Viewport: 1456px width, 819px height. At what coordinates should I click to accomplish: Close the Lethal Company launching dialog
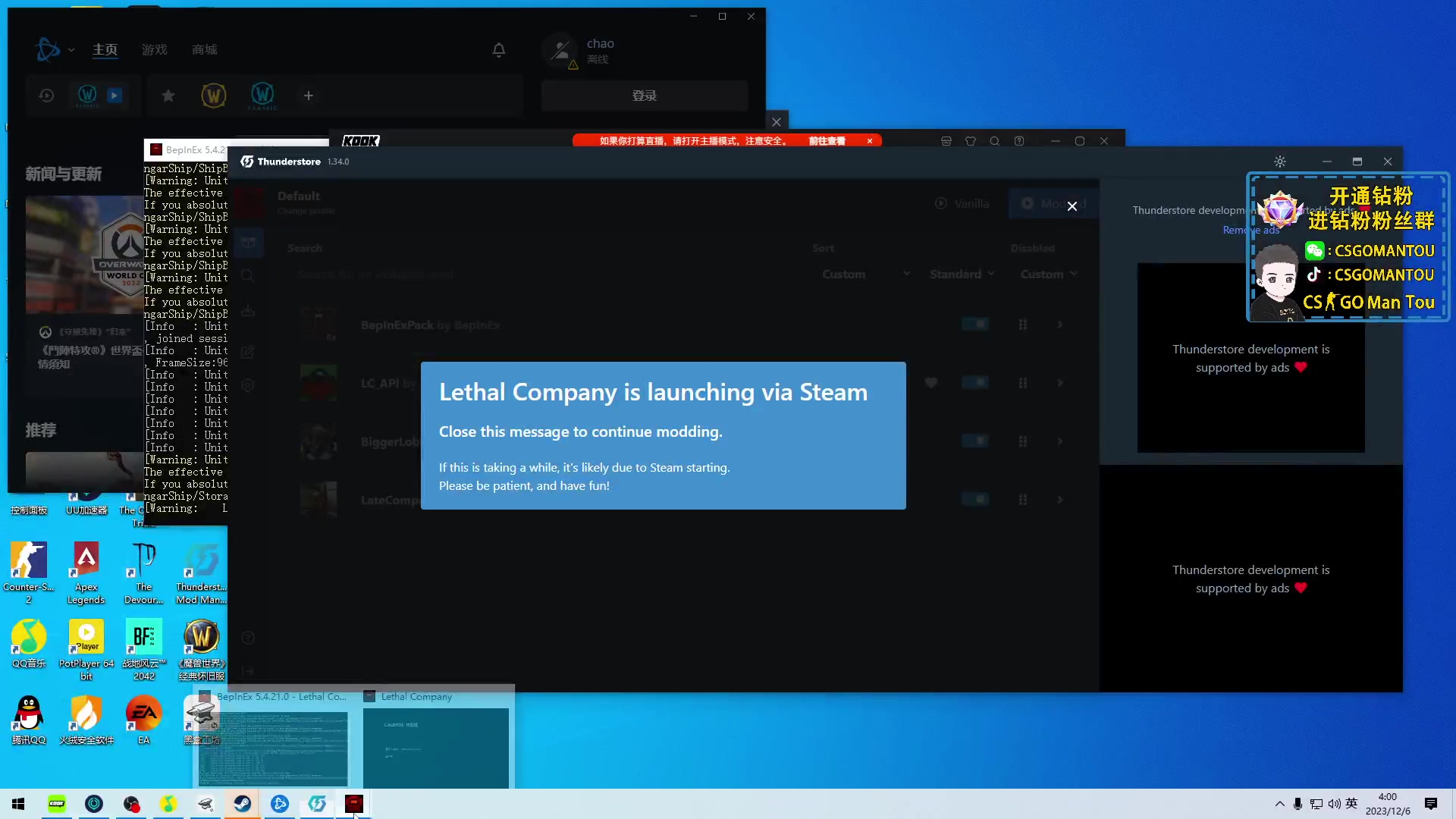click(1072, 206)
